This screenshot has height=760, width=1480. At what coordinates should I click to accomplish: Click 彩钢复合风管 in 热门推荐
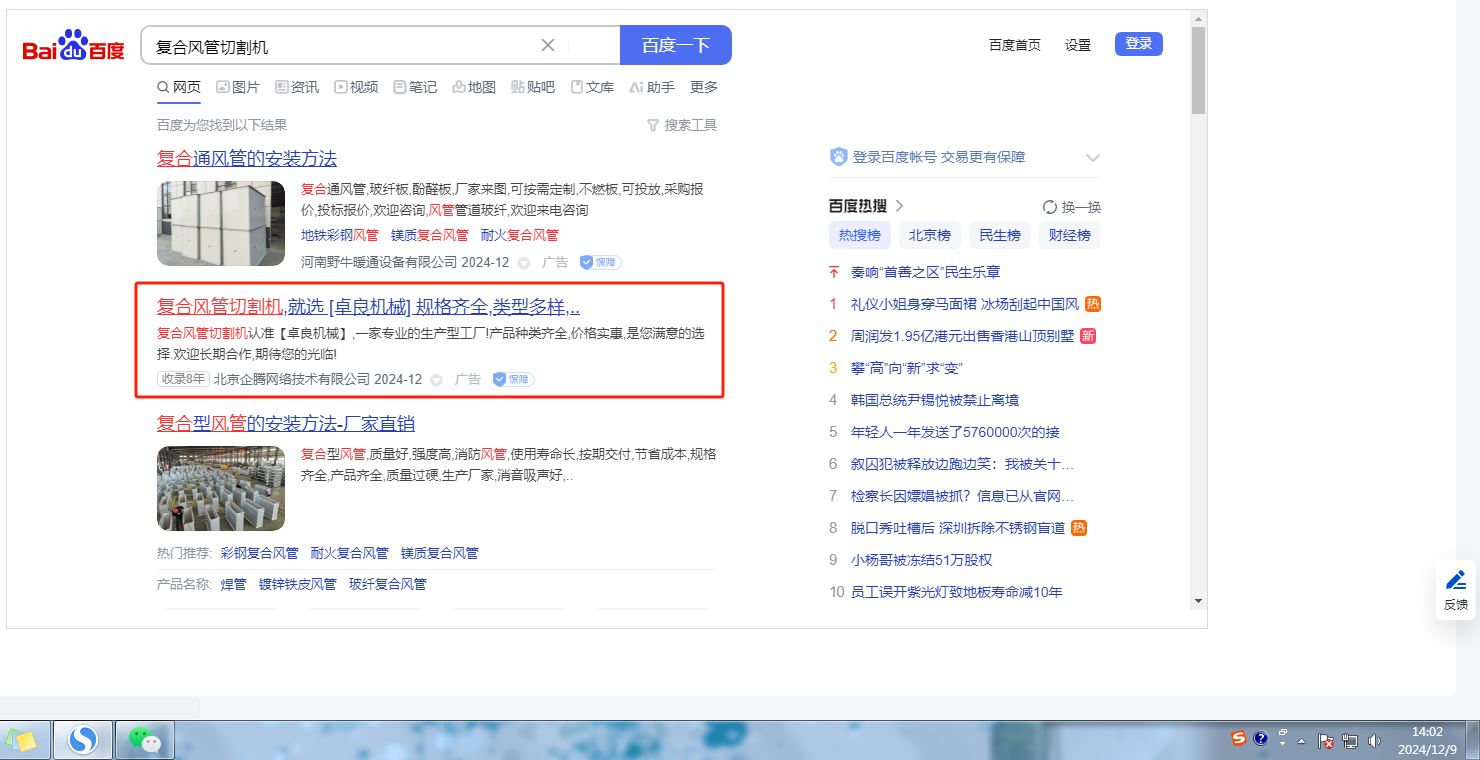click(260, 553)
